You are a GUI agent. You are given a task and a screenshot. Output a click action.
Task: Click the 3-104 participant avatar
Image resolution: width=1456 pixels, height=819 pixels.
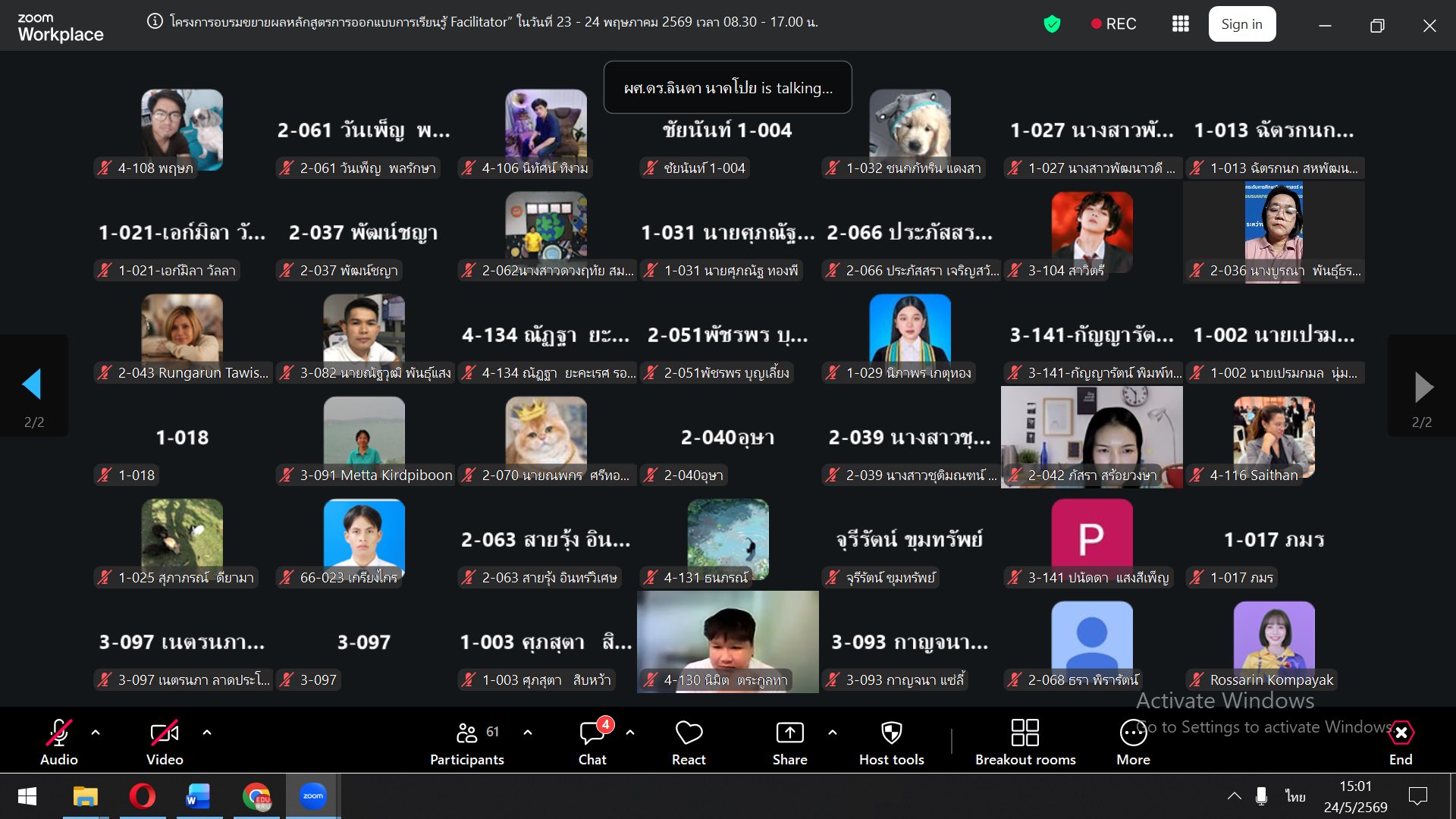(x=1092, y=232)
